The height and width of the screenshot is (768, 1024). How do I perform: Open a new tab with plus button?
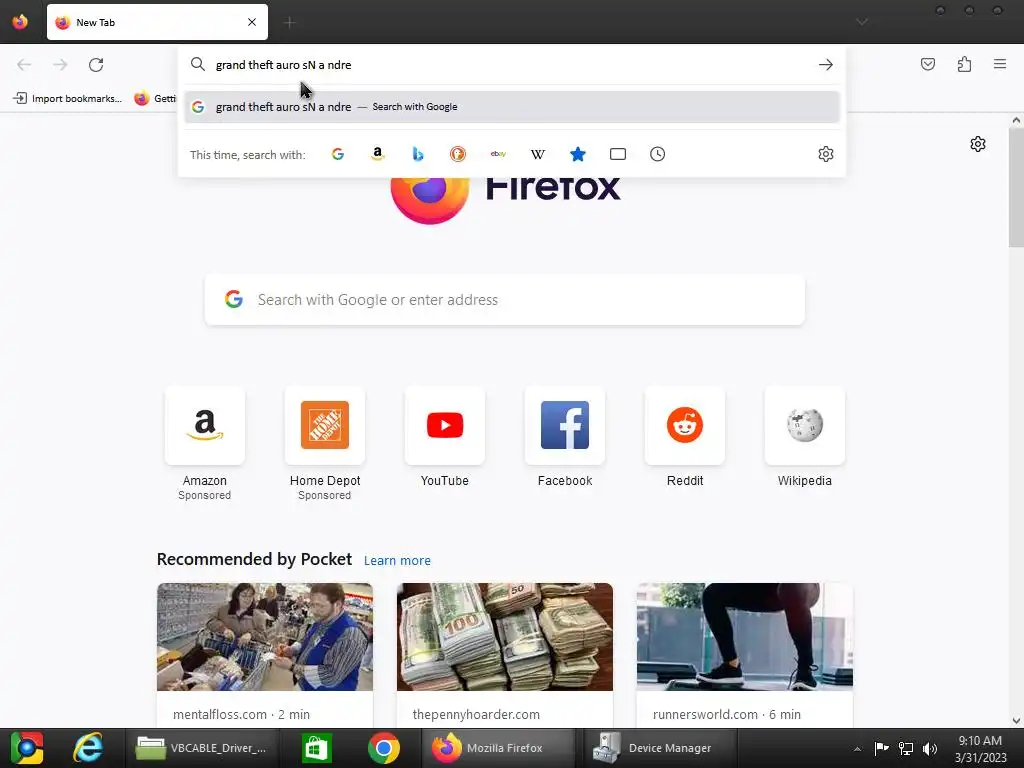[290, 23]
